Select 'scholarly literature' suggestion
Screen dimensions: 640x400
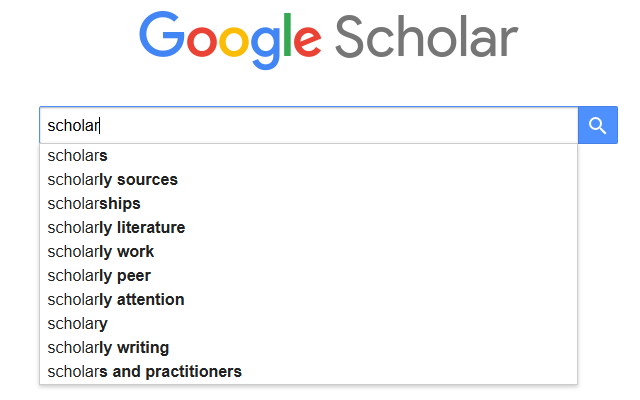tap(116, 228)
